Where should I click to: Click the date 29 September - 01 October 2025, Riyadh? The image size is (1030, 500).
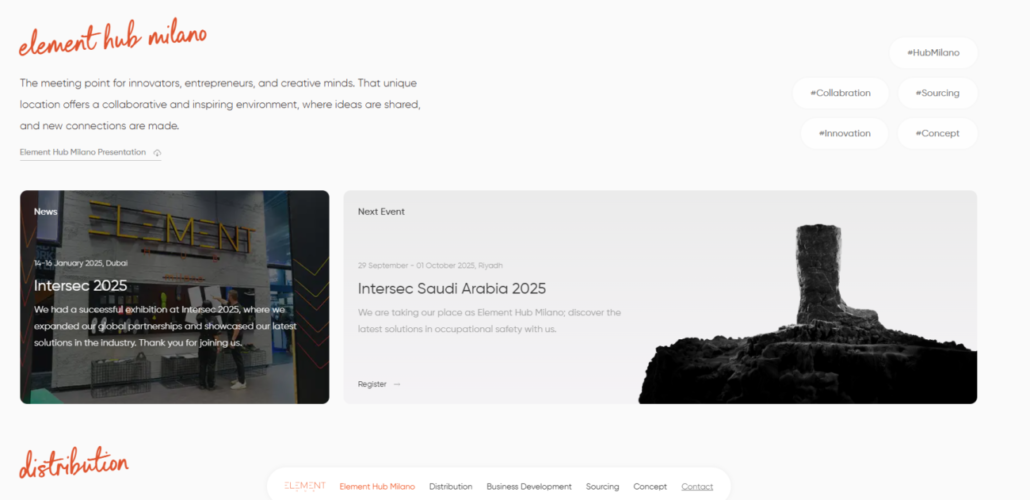pos(430,265)
